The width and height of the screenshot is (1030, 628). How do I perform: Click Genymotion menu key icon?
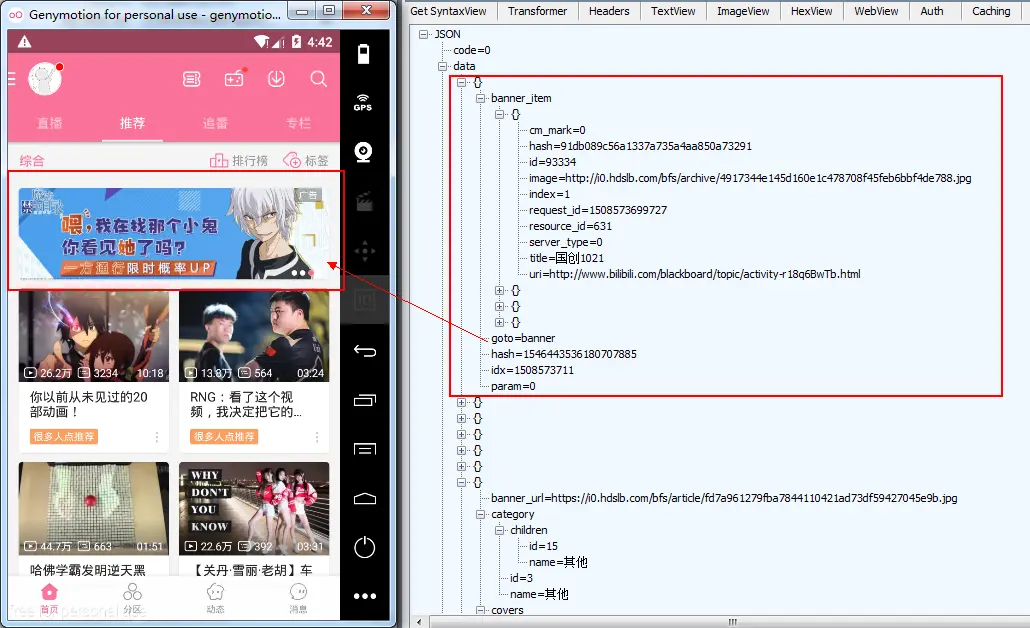click(x=365, y=449)
